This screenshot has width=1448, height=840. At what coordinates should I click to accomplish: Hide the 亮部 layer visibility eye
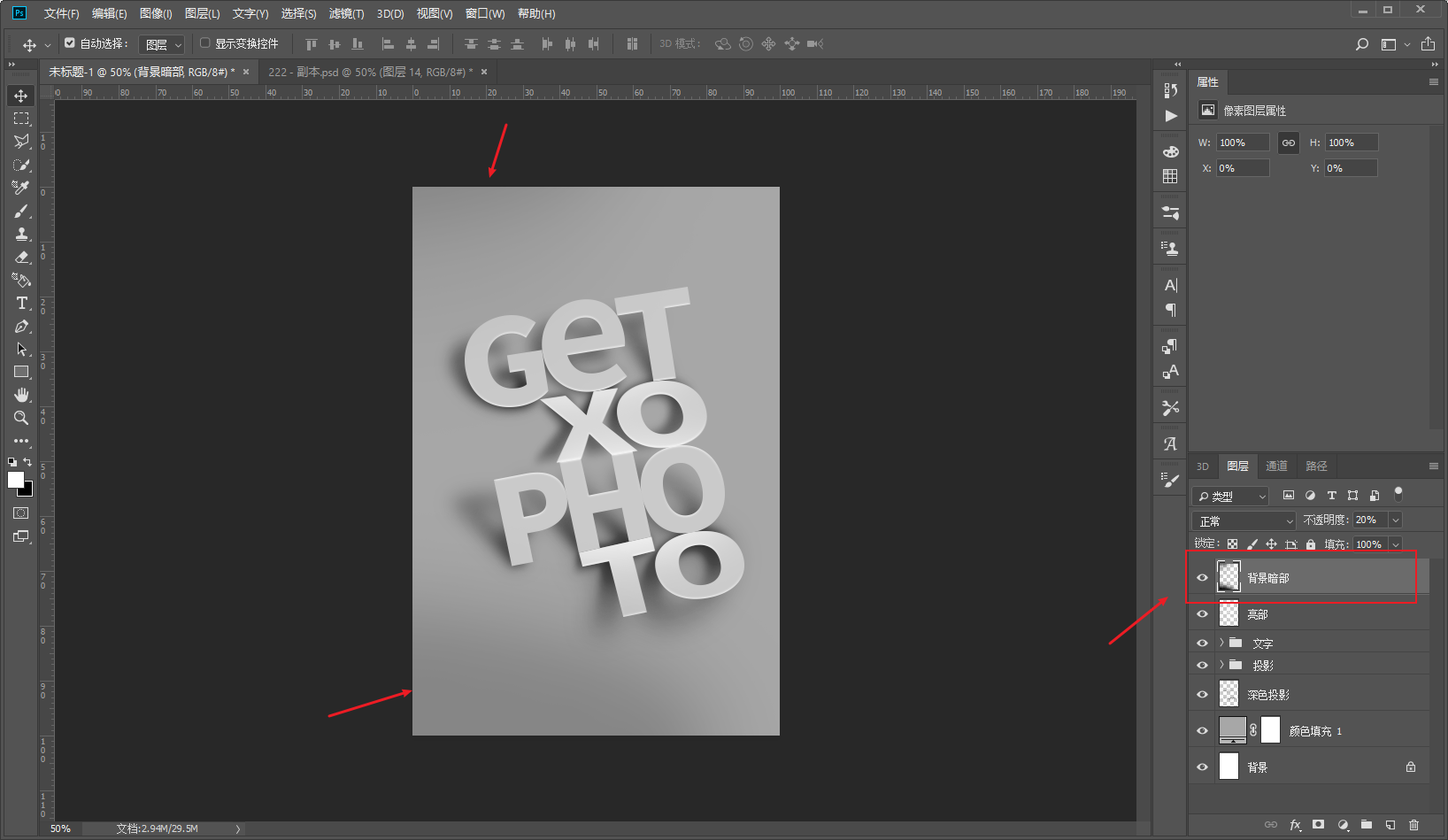point(1202,614)
